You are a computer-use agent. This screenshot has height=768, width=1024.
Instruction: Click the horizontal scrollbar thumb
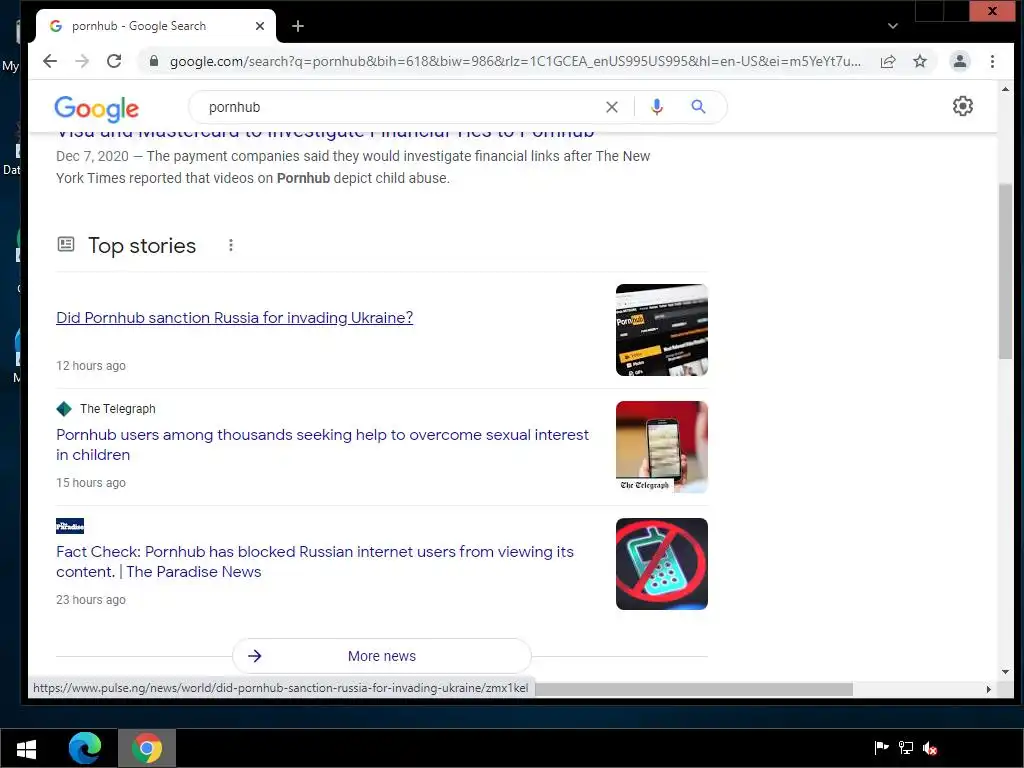694,689
